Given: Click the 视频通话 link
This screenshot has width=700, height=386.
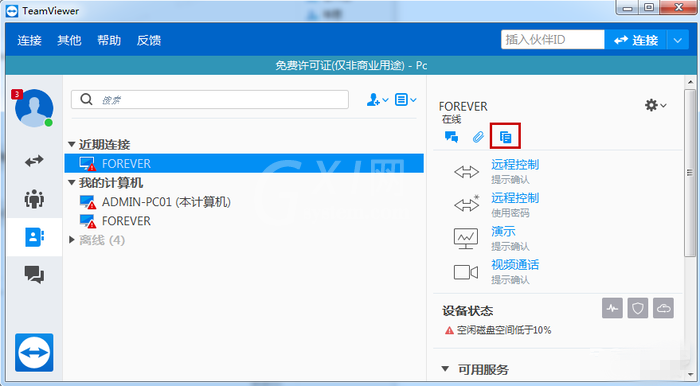Looking at the screenshot, I should (x=515, y=265).
